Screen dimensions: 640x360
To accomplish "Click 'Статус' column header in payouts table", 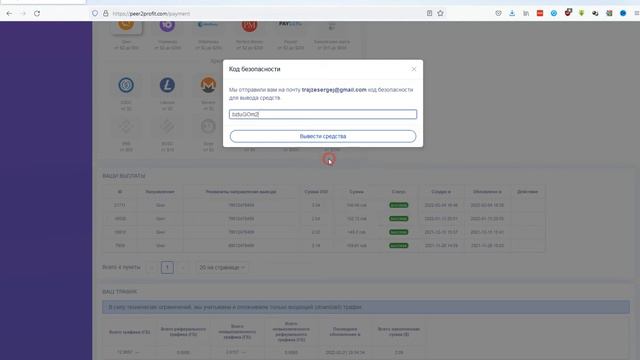I will click(398, 191).
